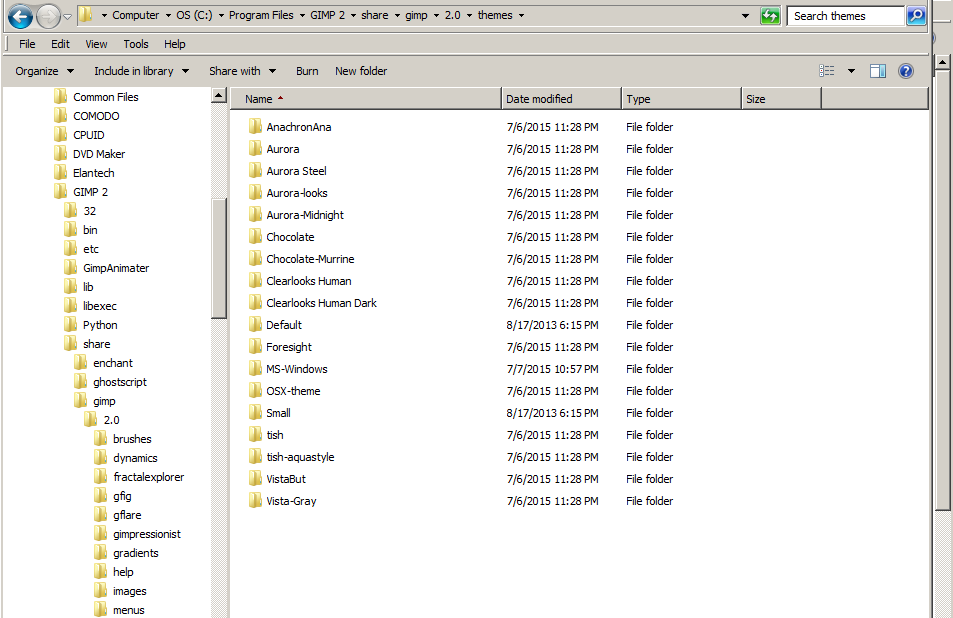Expand dropdown arrow after GIMP 2 breadcrumb
This screenshot has width=953, height=618.
(353, 15)
